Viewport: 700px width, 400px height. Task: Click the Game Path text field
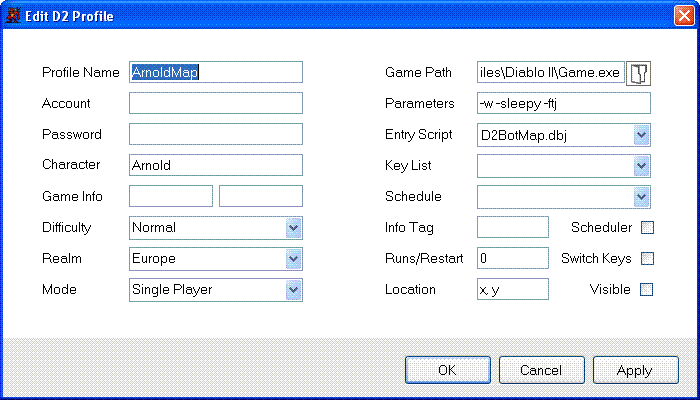[551, 72]
